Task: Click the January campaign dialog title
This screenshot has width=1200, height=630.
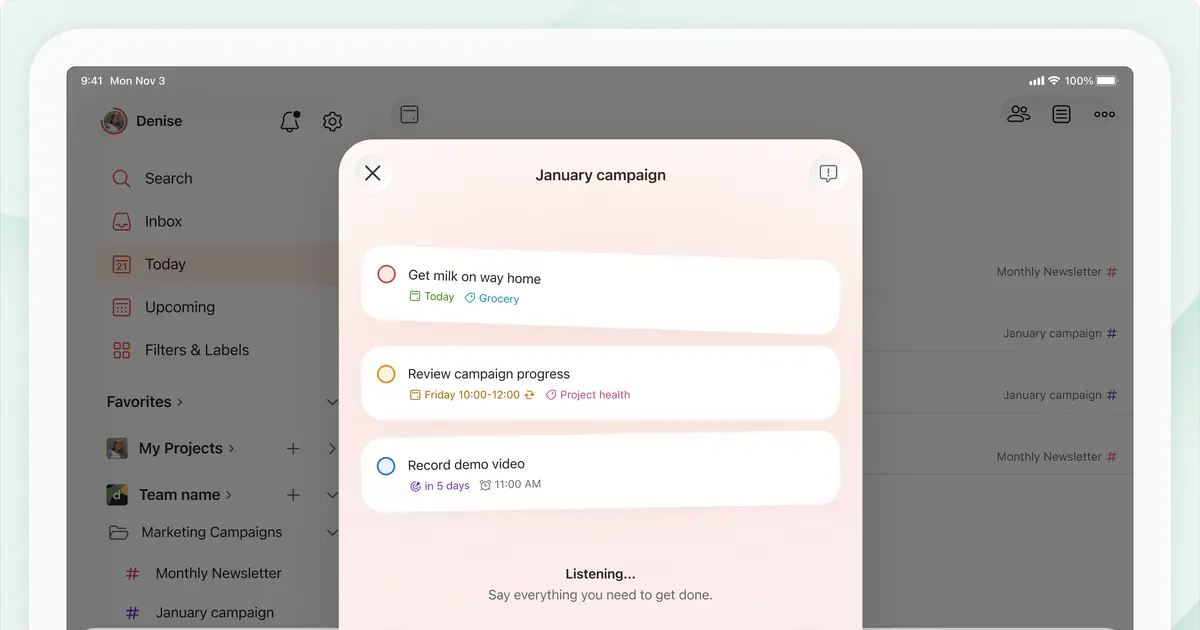Action: (600, 175)
